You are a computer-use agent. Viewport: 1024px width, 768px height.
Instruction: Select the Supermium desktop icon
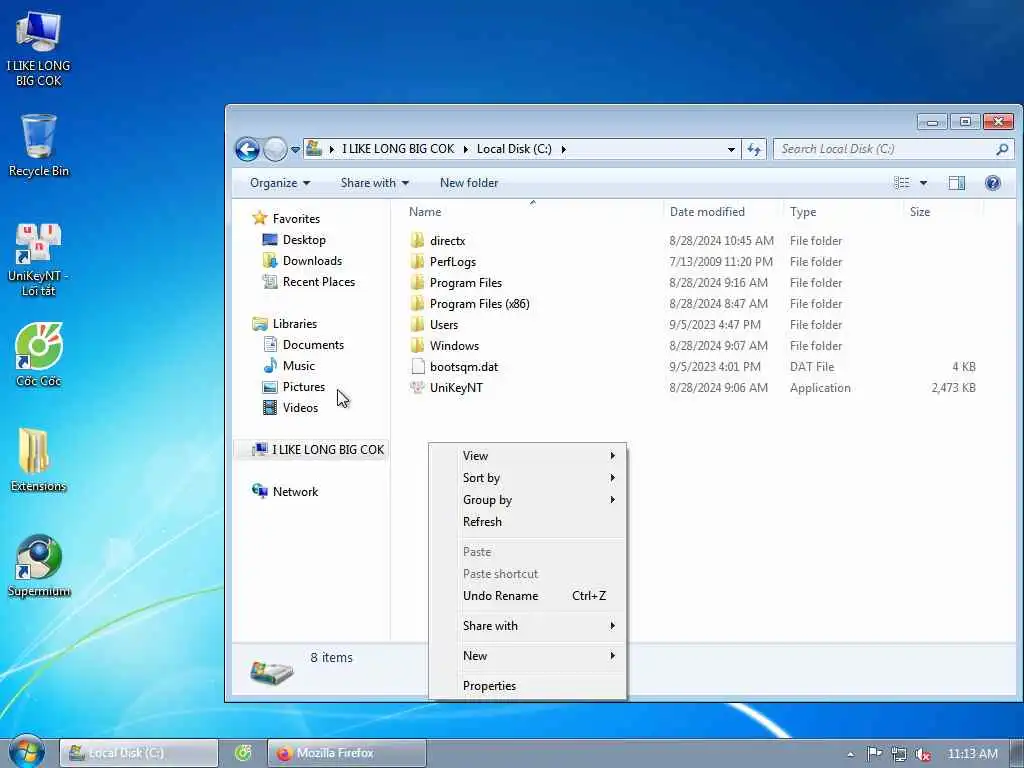tap(39, 566)
